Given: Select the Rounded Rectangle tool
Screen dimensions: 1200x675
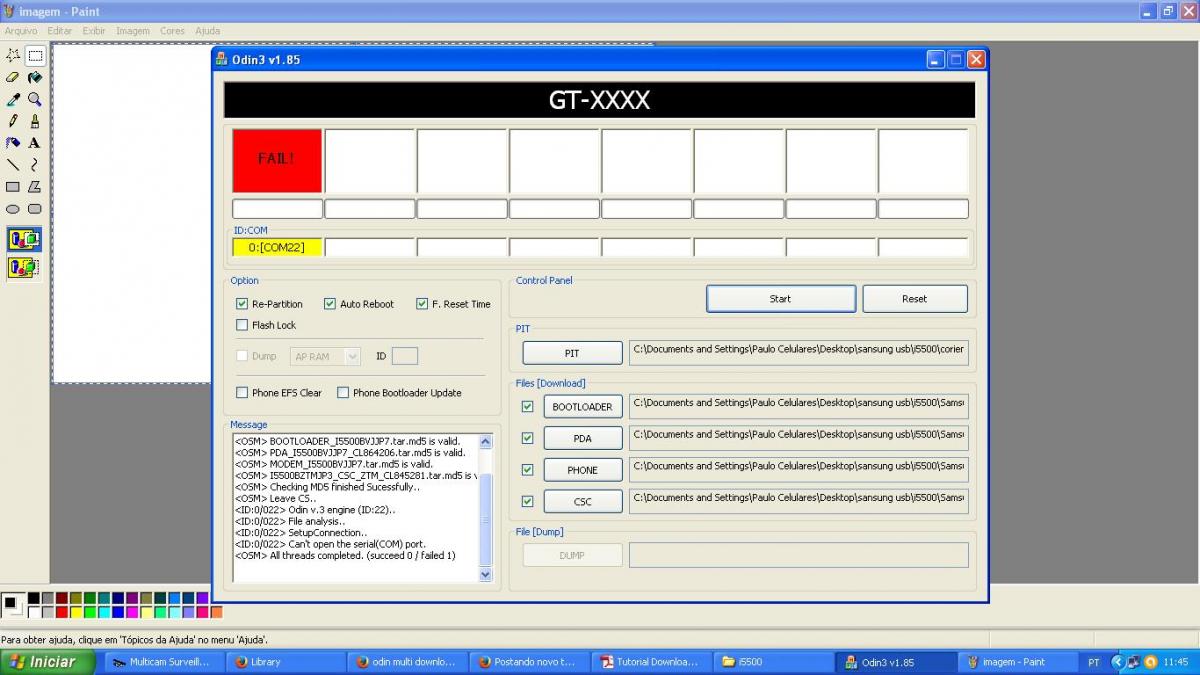Looking at the screenshot, I should pos(35,209).
